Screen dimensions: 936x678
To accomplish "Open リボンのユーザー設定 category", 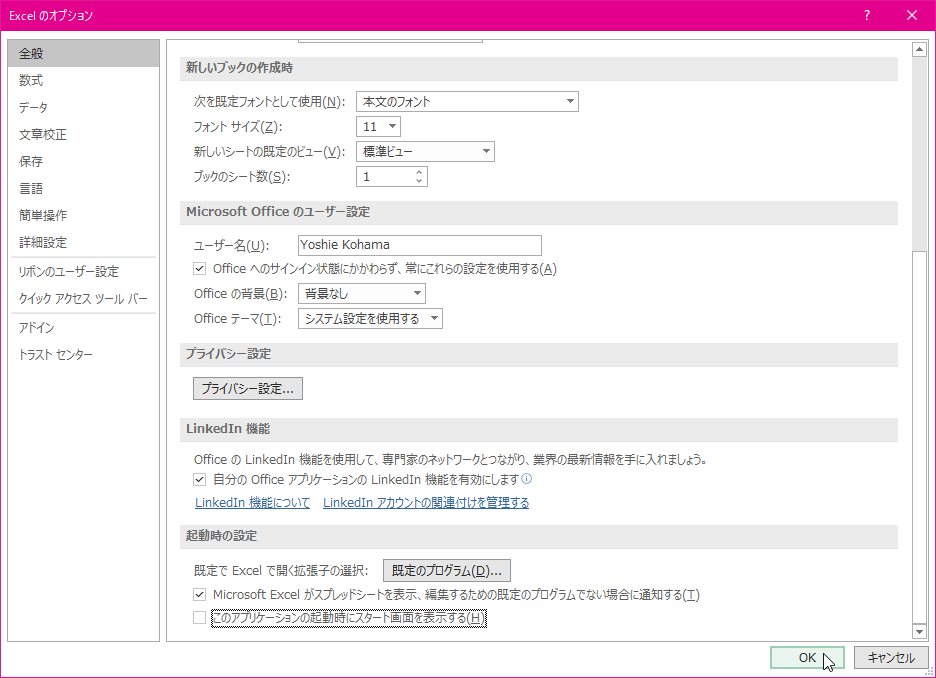I will (84, 272).
